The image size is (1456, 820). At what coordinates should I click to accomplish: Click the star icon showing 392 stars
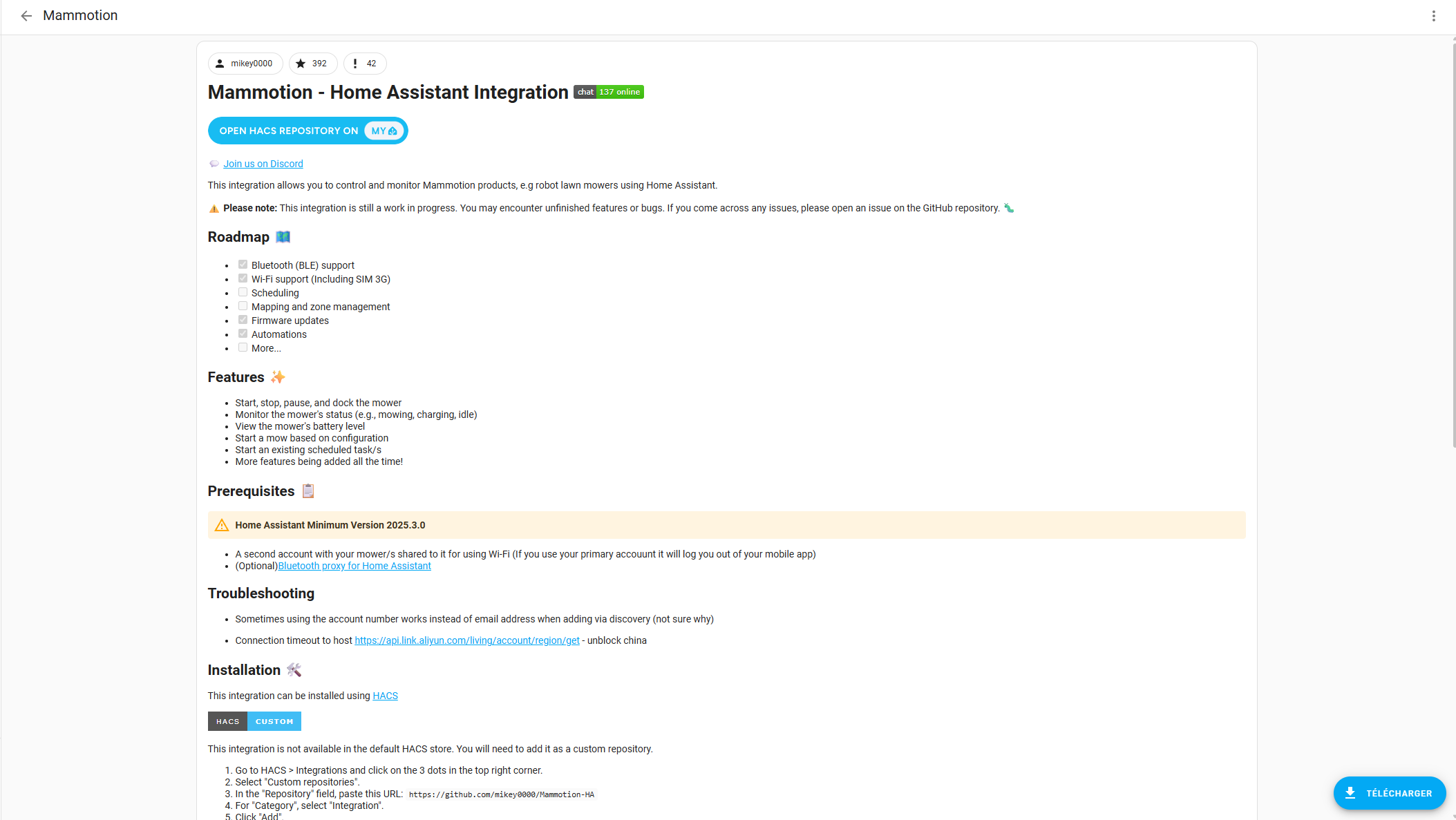302,63
